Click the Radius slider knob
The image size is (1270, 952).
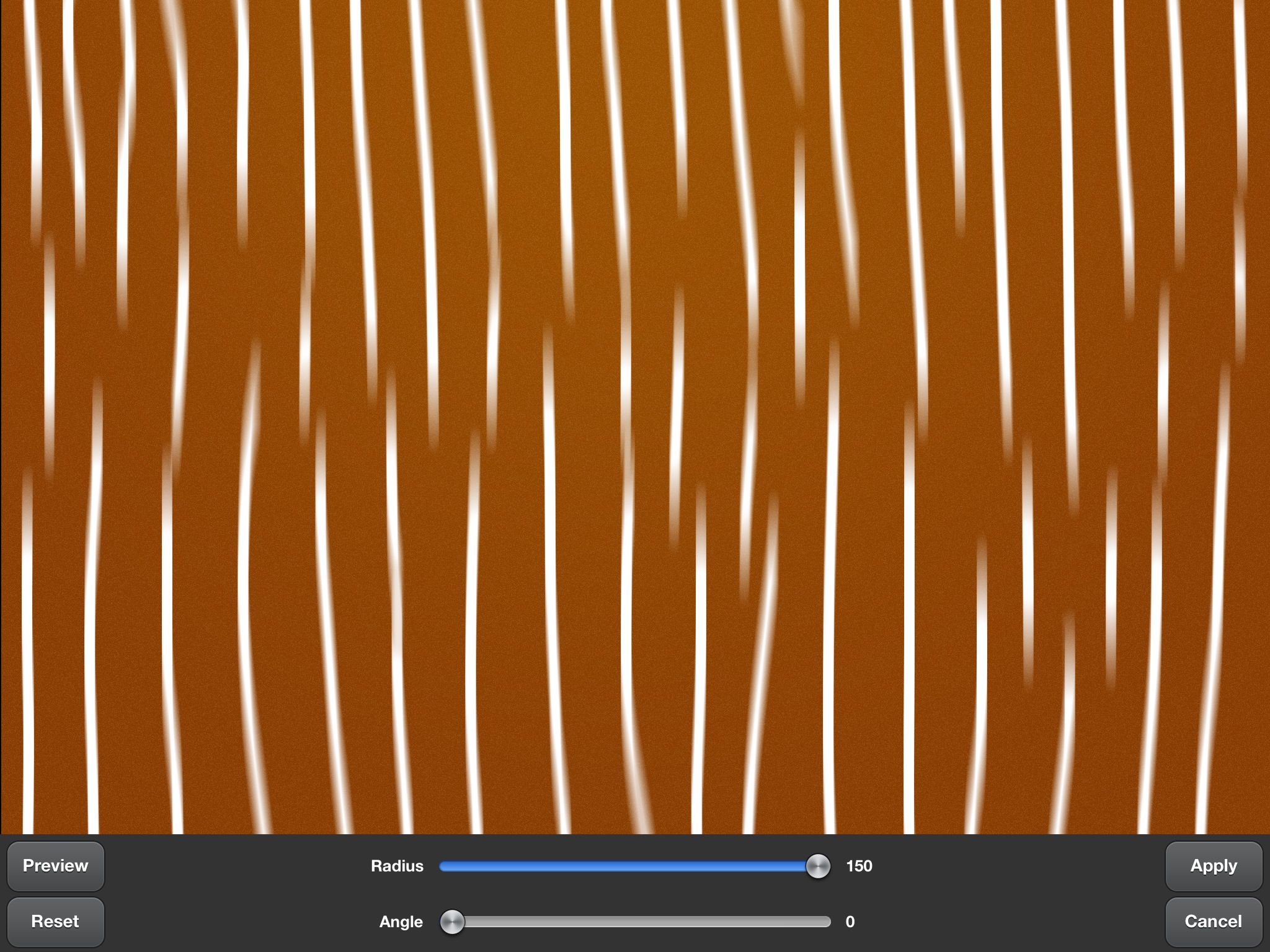(818, 866)
